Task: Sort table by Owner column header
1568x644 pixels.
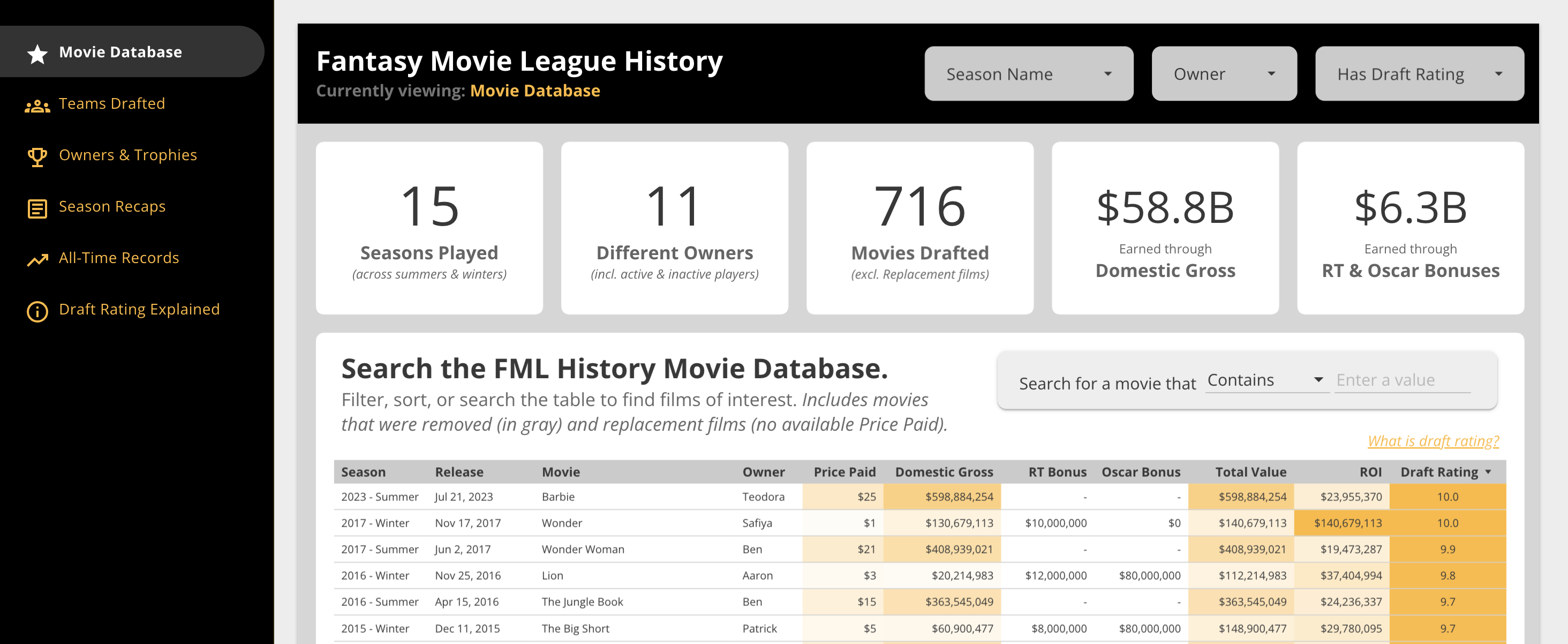Action: 763,471
